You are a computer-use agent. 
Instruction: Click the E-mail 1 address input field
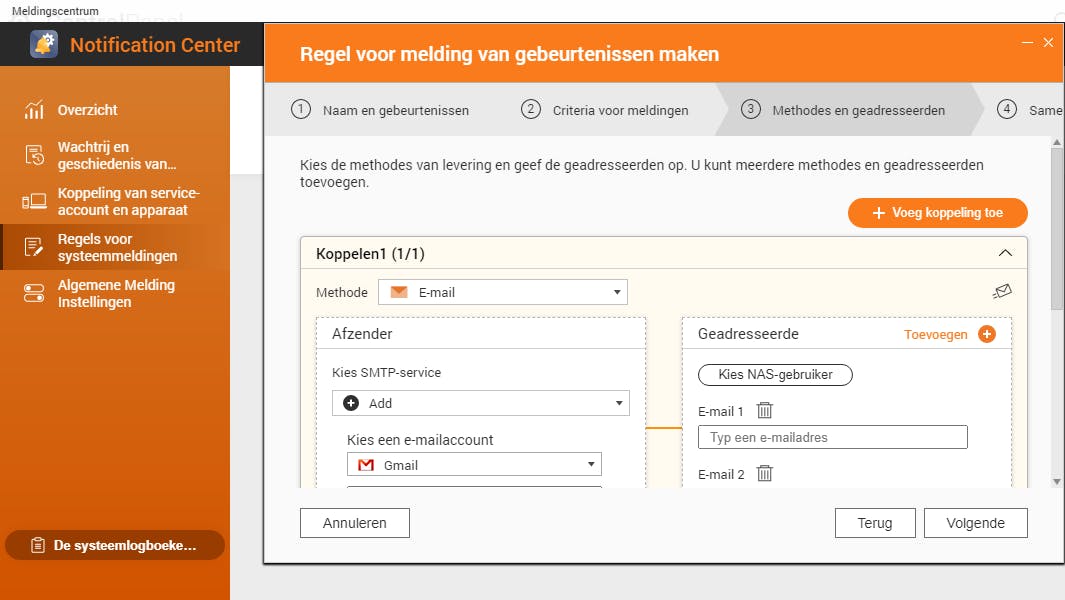pyautogui.click(x=832, y=437)
